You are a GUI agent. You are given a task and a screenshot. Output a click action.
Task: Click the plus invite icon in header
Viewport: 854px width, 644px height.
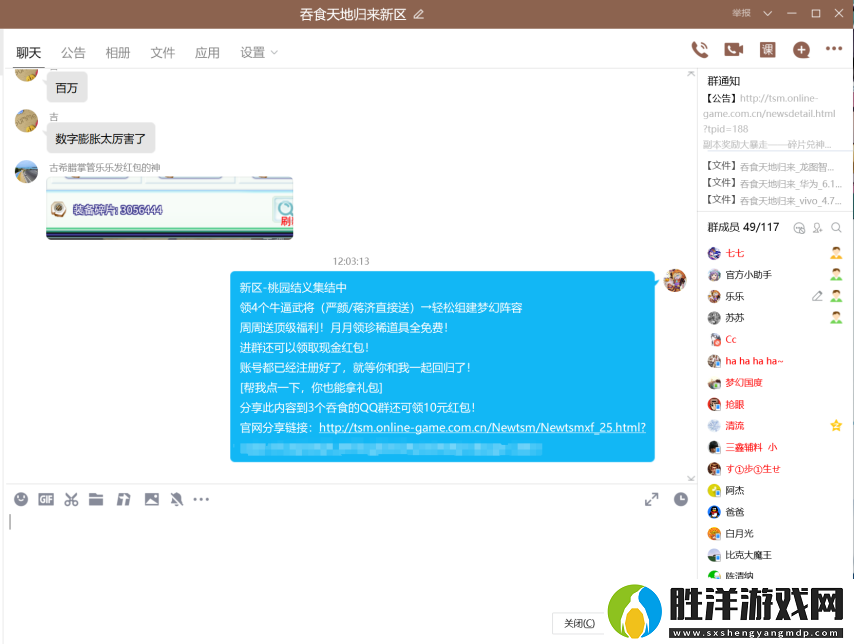tap(801, 50)
